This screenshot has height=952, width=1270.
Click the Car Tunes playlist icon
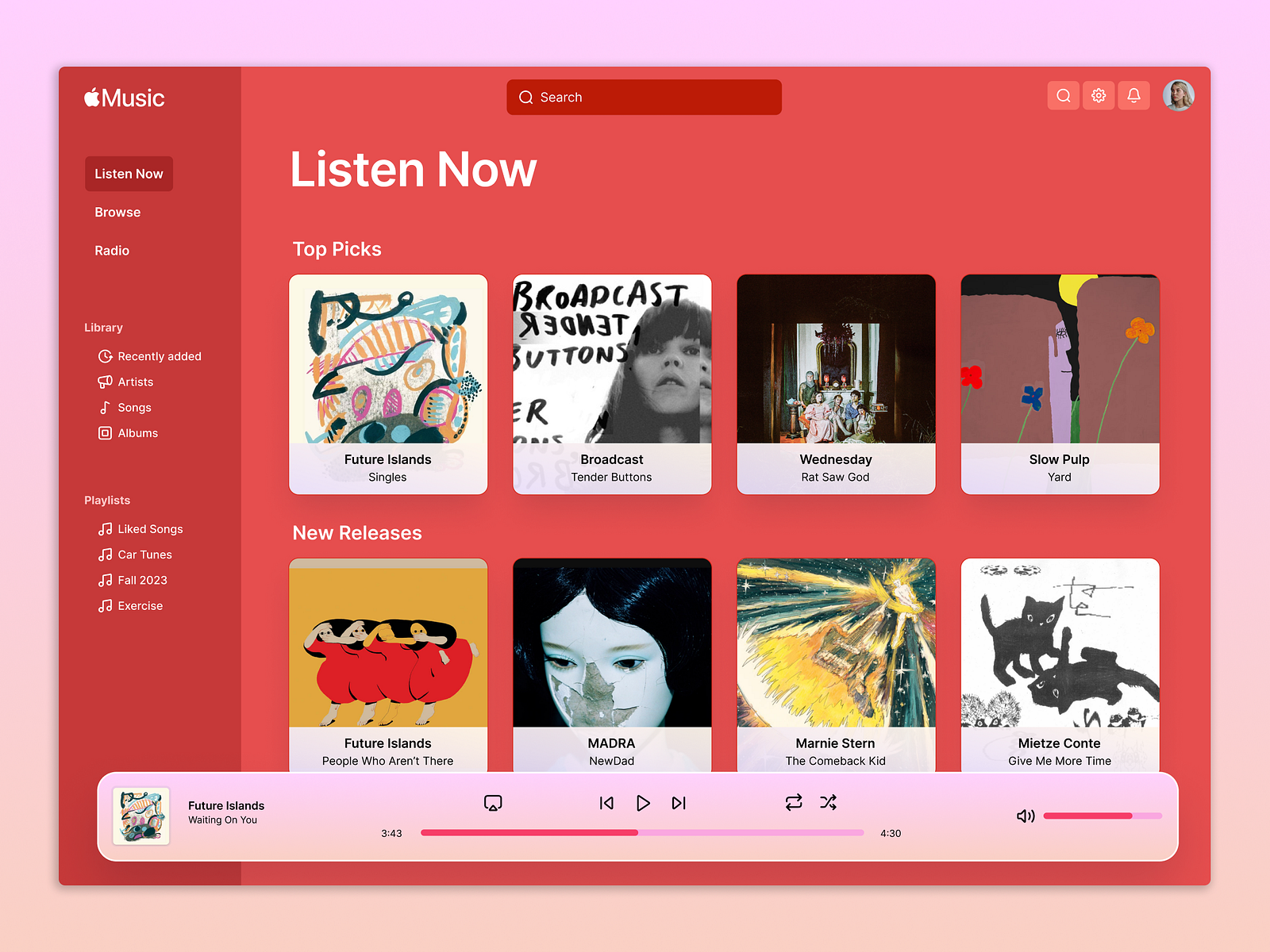(x=105, y=555)
